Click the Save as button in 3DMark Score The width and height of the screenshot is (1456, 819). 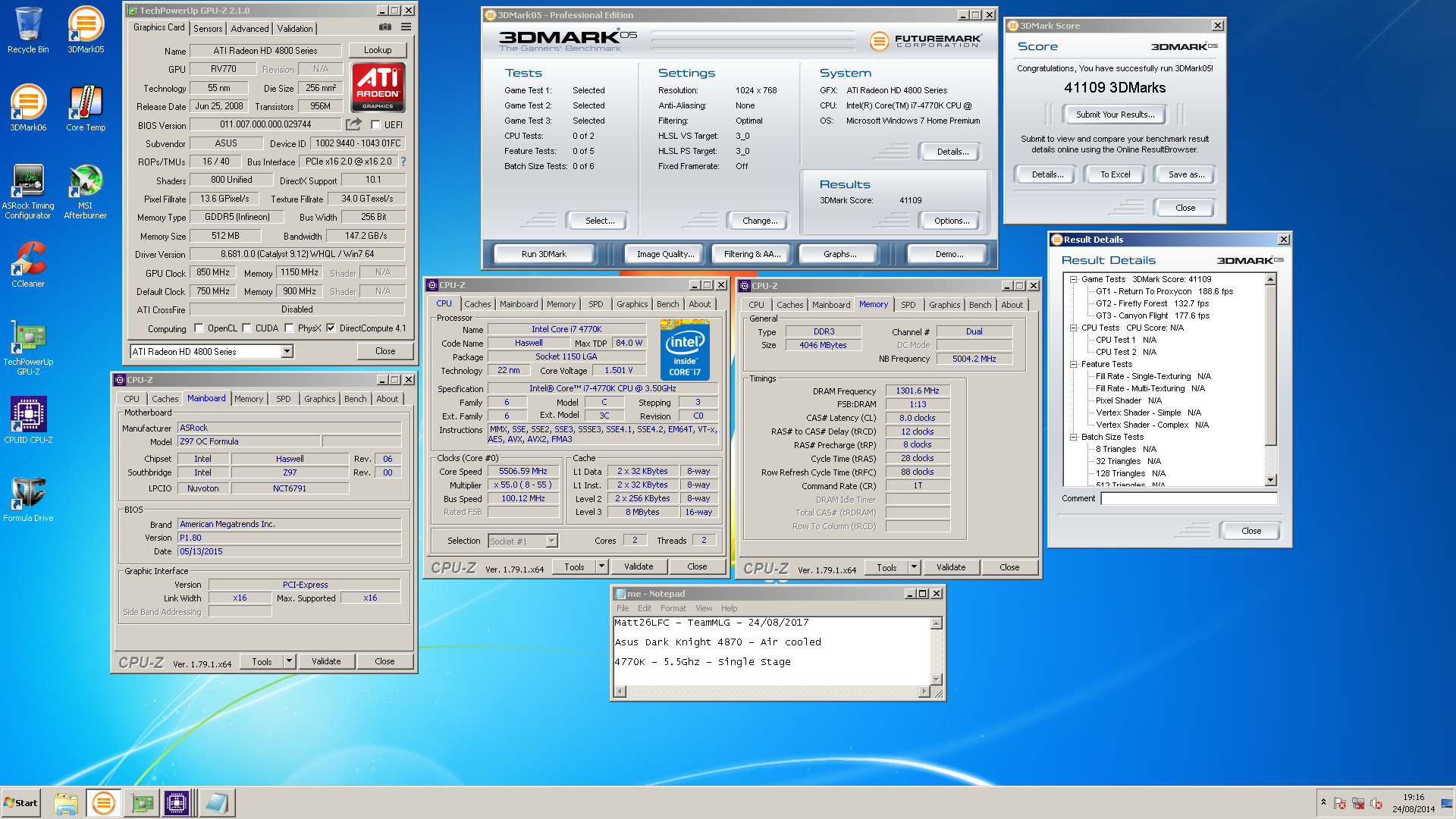[1186, 174]
